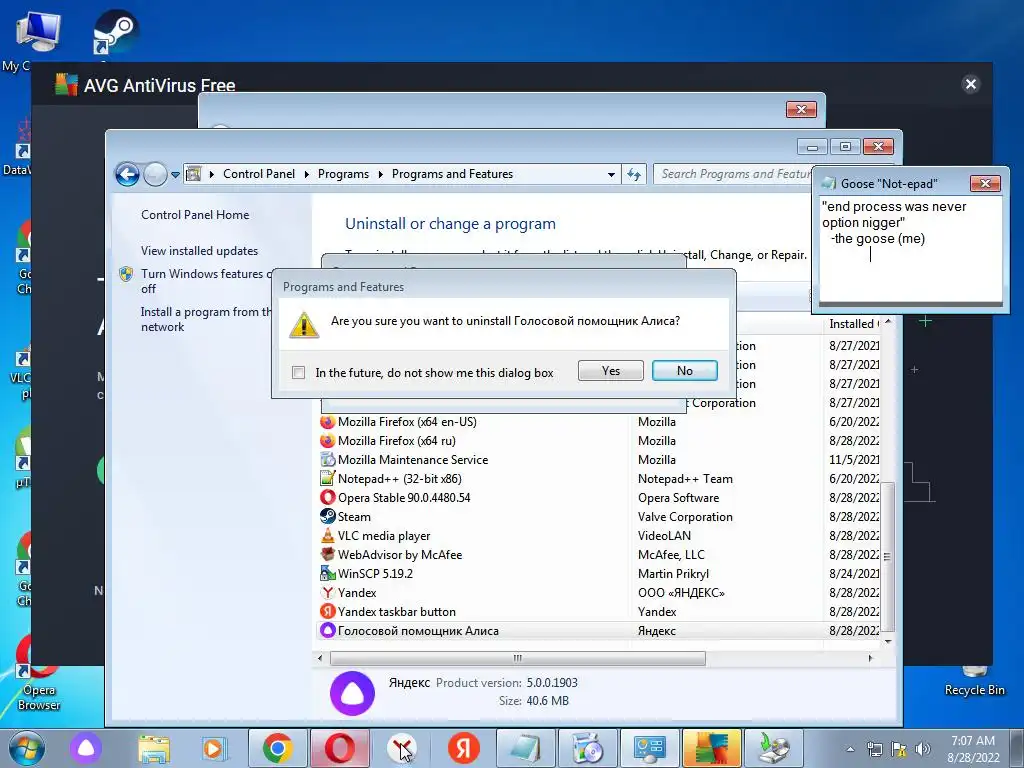
Task: Click the refresh button beside the address bar
Action: (634, 174)
